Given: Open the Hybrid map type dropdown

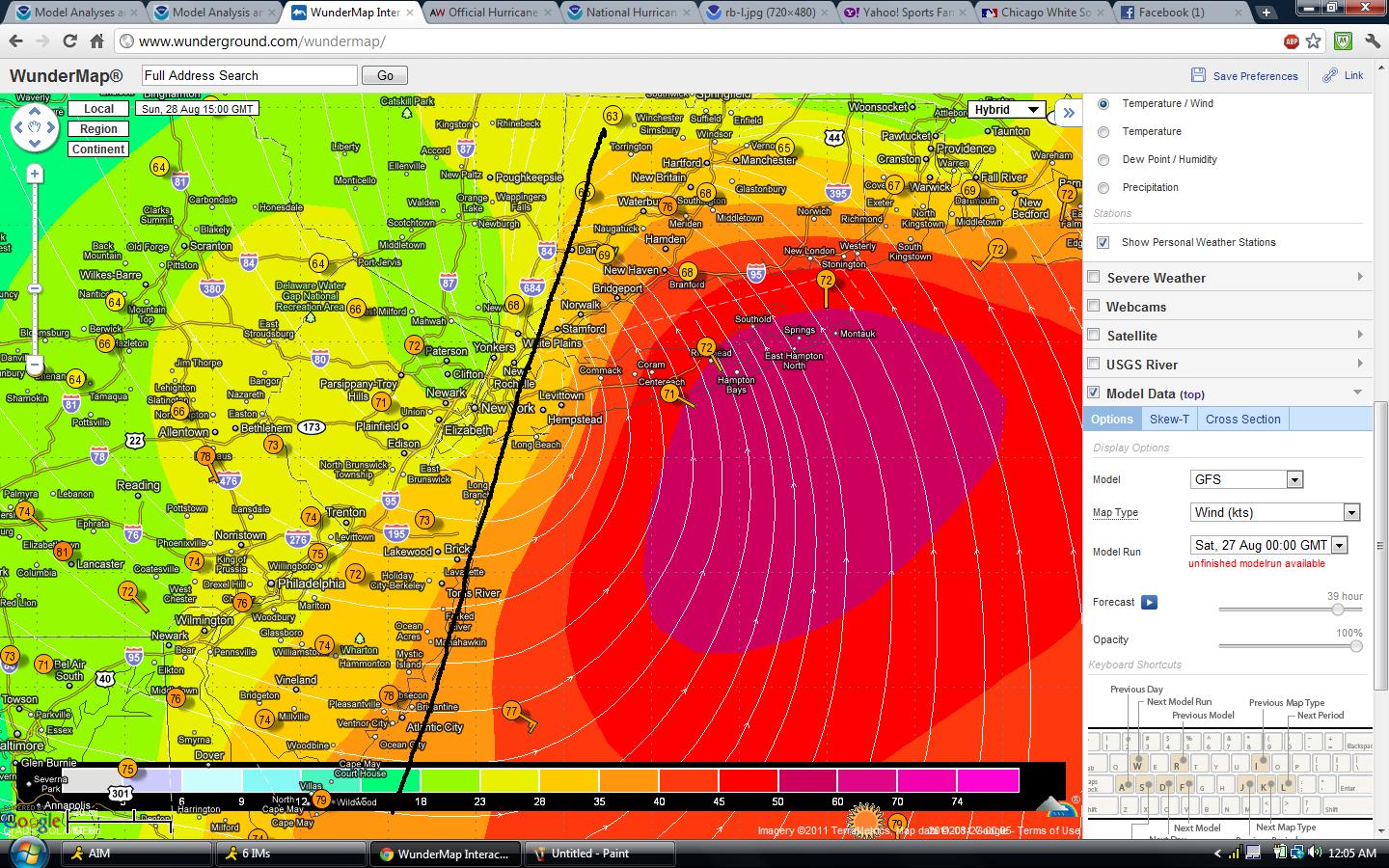Looking at the screenshot, I should click(1006, 110).
